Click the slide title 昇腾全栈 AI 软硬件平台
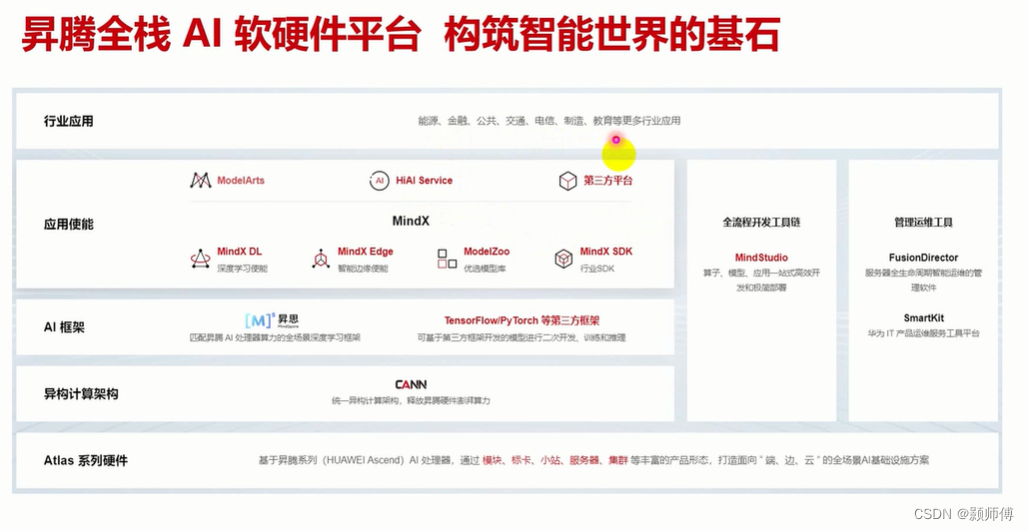 pos(220,34)
